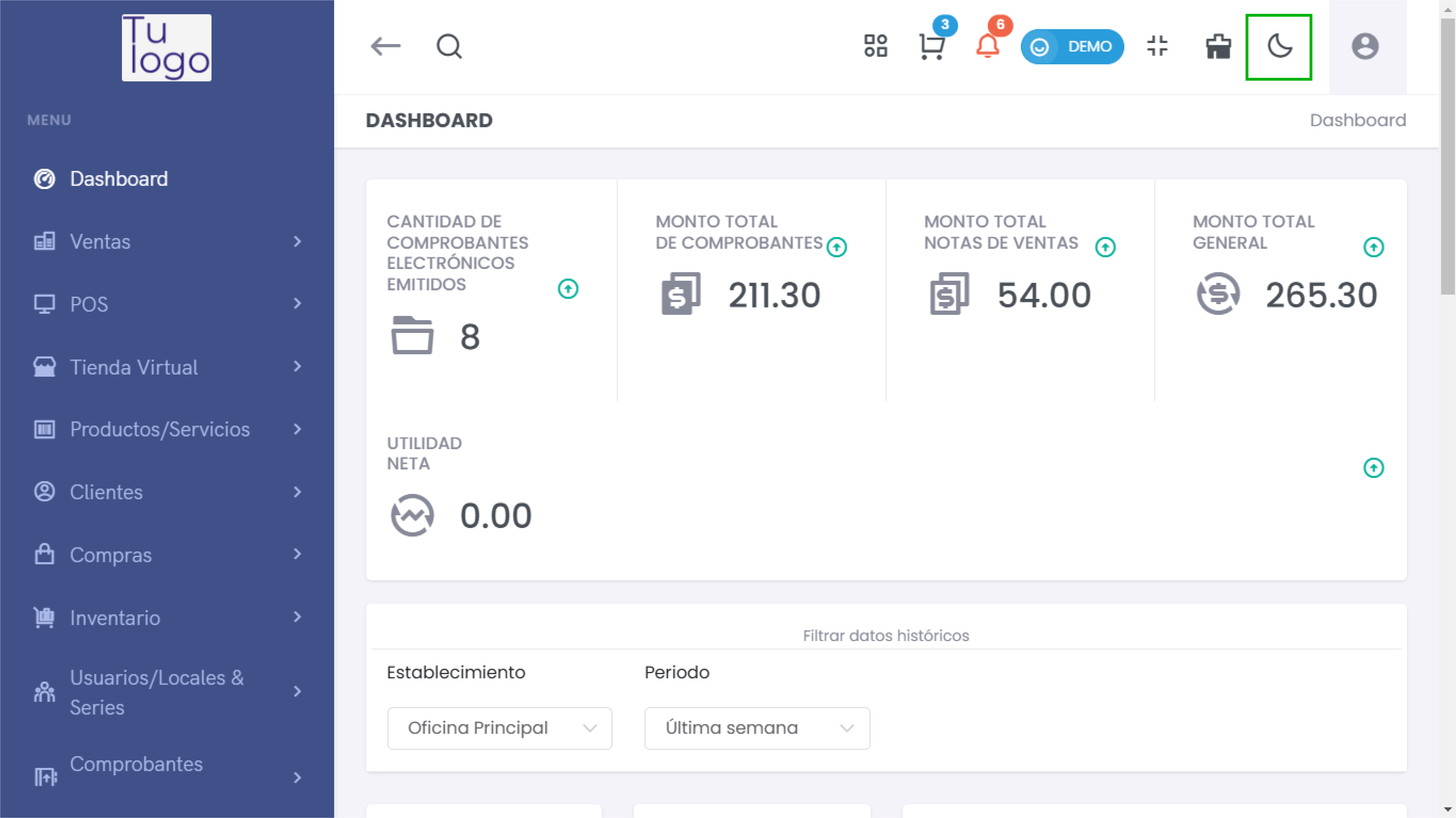This screenshot has height=818, width=1456.
Task: Open notifications bell icon
Action: coord(987,46)
